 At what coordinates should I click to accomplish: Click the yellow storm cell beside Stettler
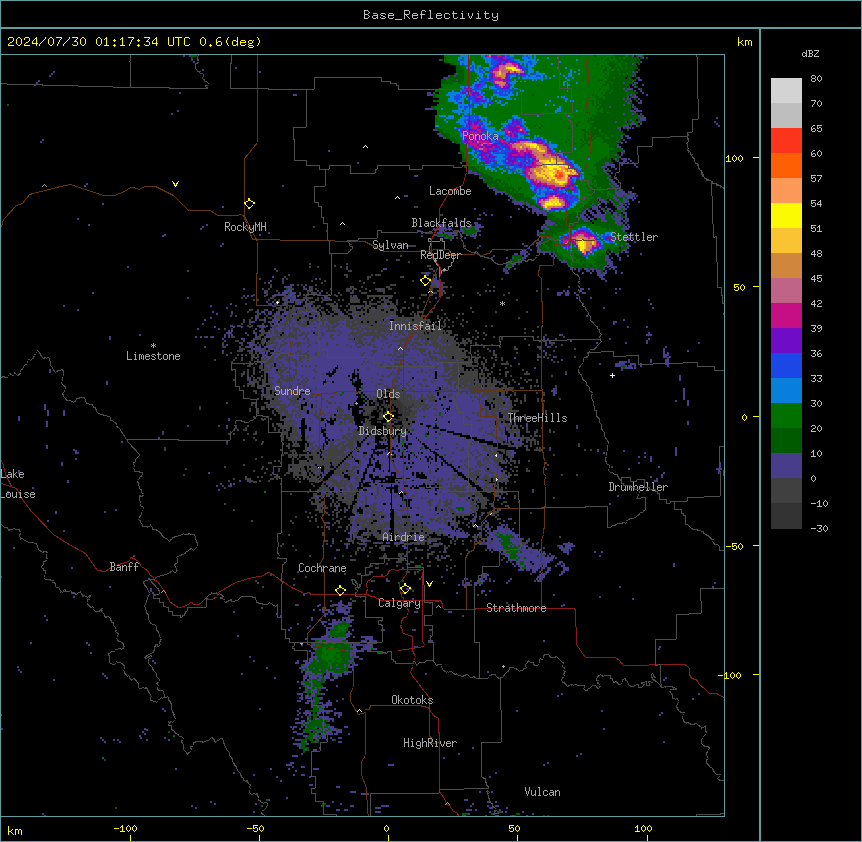tap(583, 242)
